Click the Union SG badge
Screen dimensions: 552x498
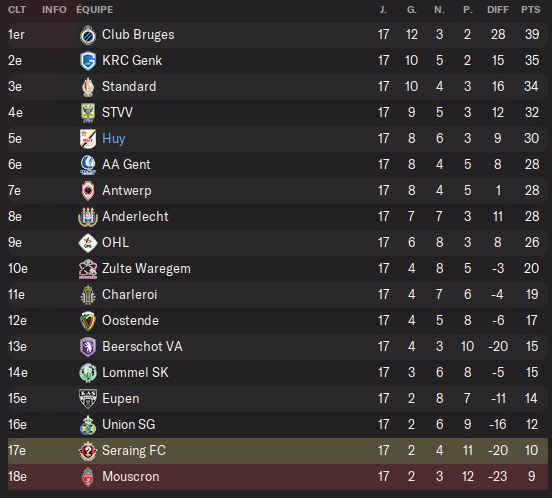pyautogui.click(x=88, y=425)
